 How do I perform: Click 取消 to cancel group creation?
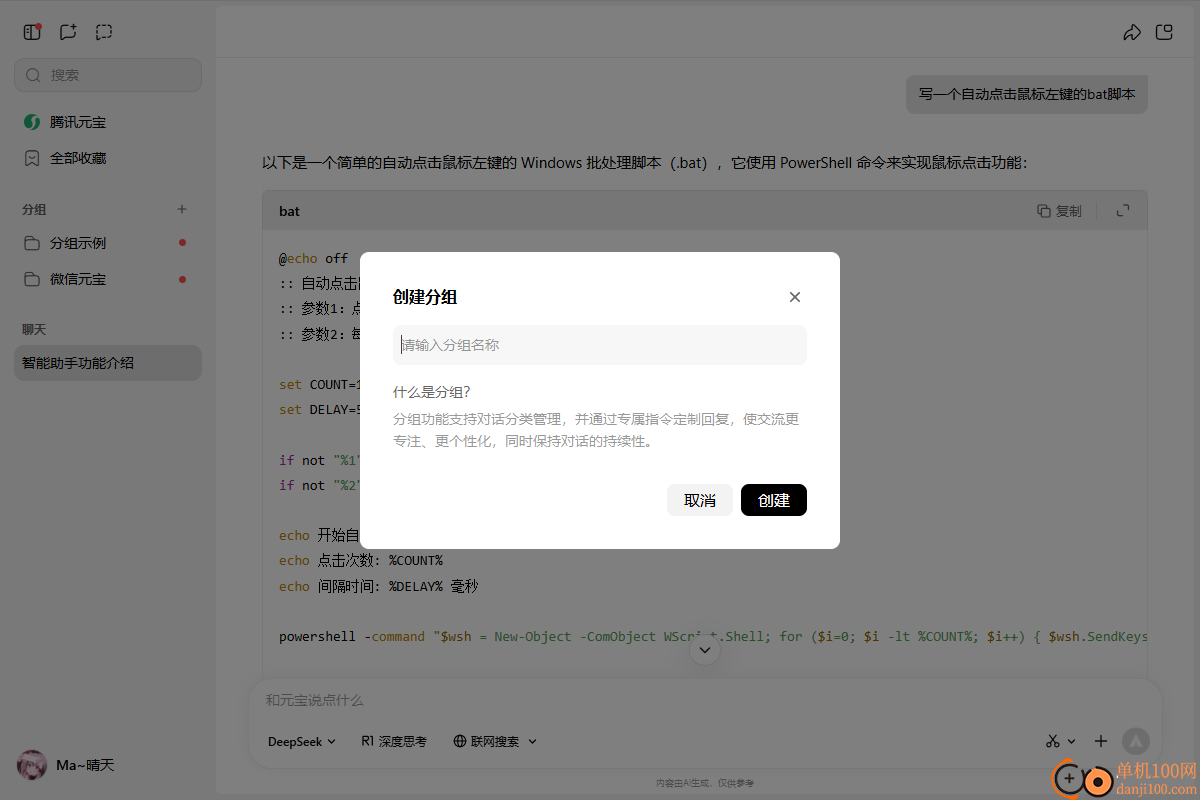pos(700,500)
